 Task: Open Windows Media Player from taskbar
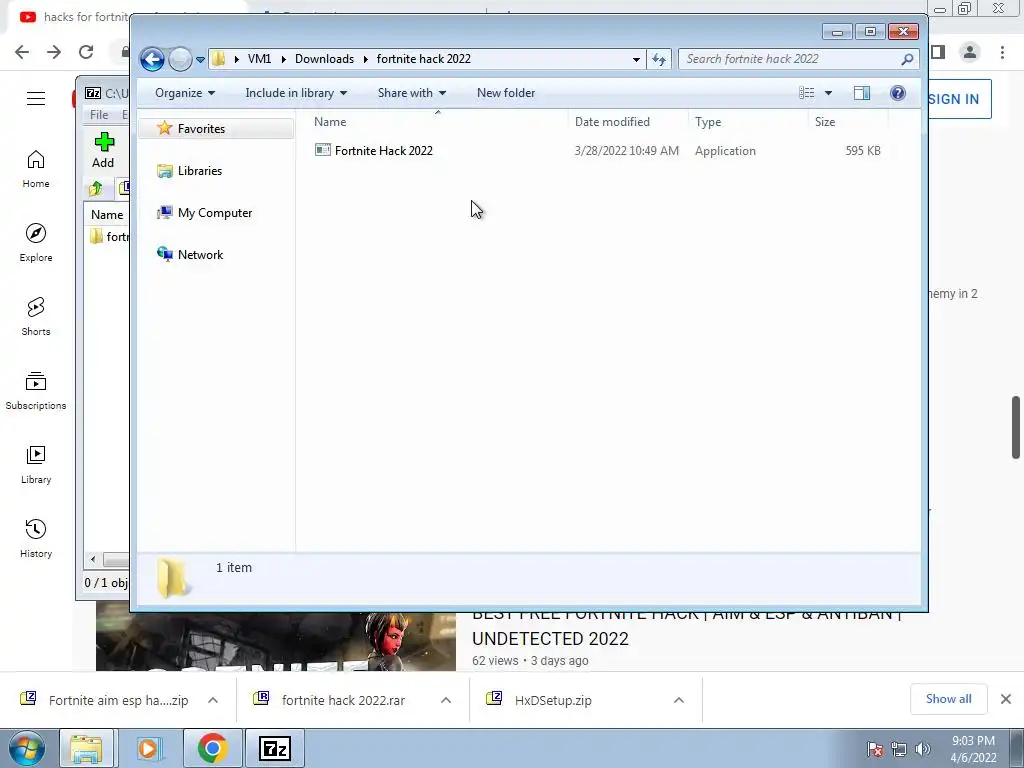[149, 749]
